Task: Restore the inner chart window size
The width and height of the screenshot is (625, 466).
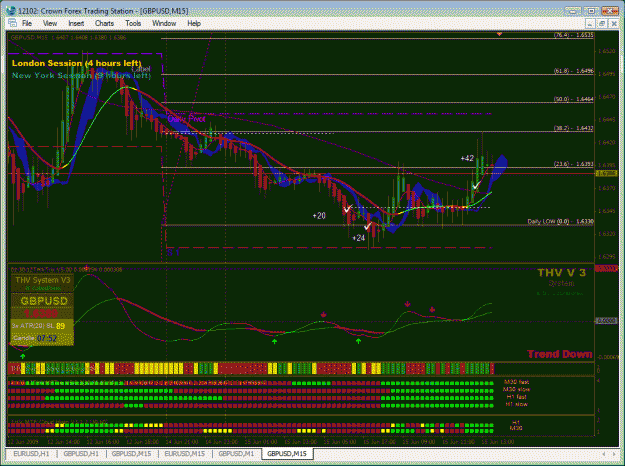Action: [x=602, y=24]
